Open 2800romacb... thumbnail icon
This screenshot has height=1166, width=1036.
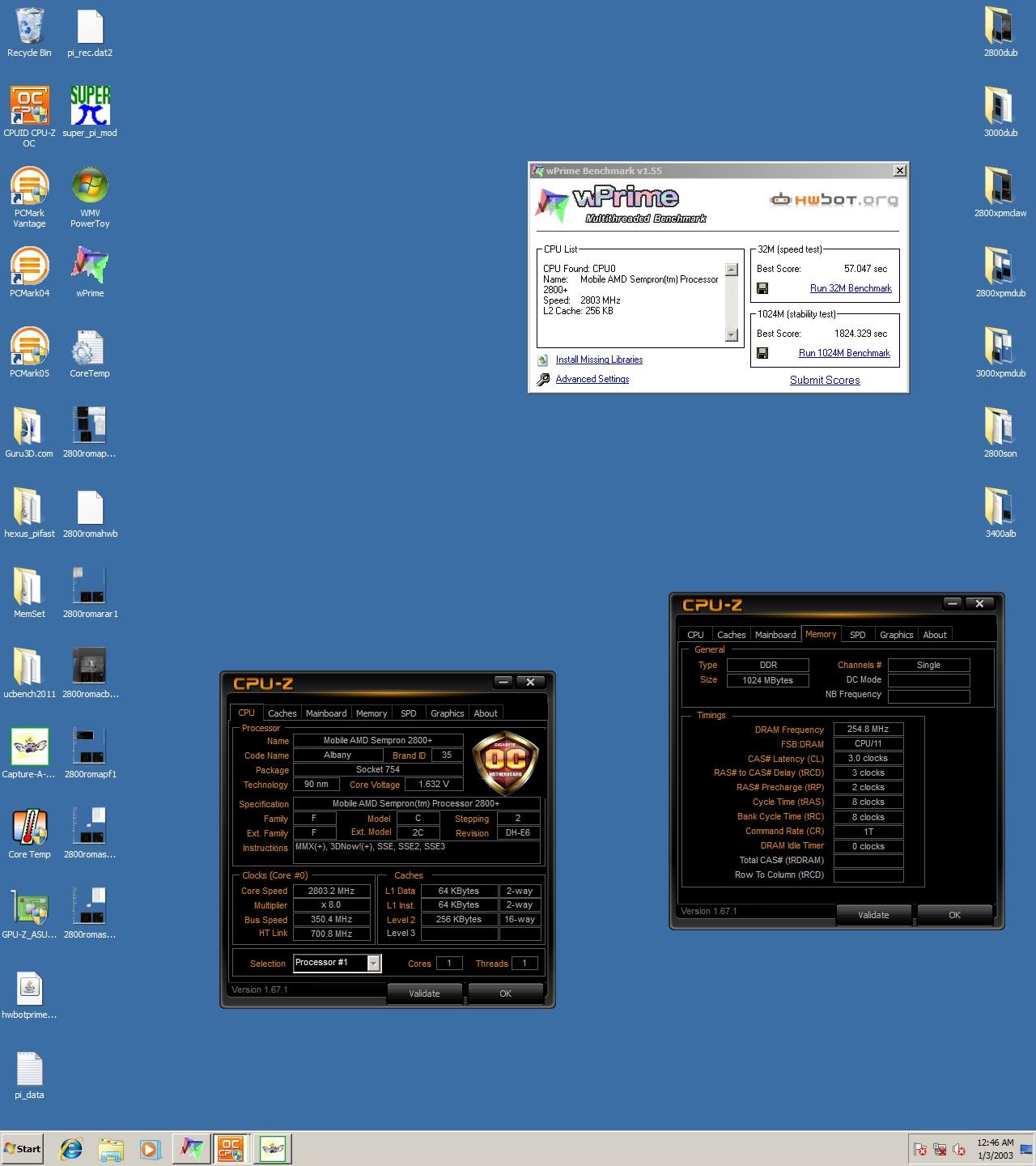pos(90,673)
